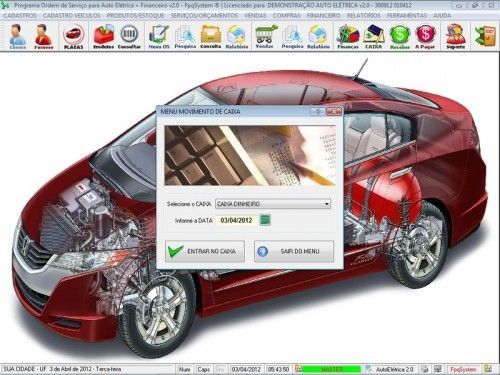Click the 05:43:50 clock in status bar
The height and width of the screenshot is (375, 500).
click(278, 369)
